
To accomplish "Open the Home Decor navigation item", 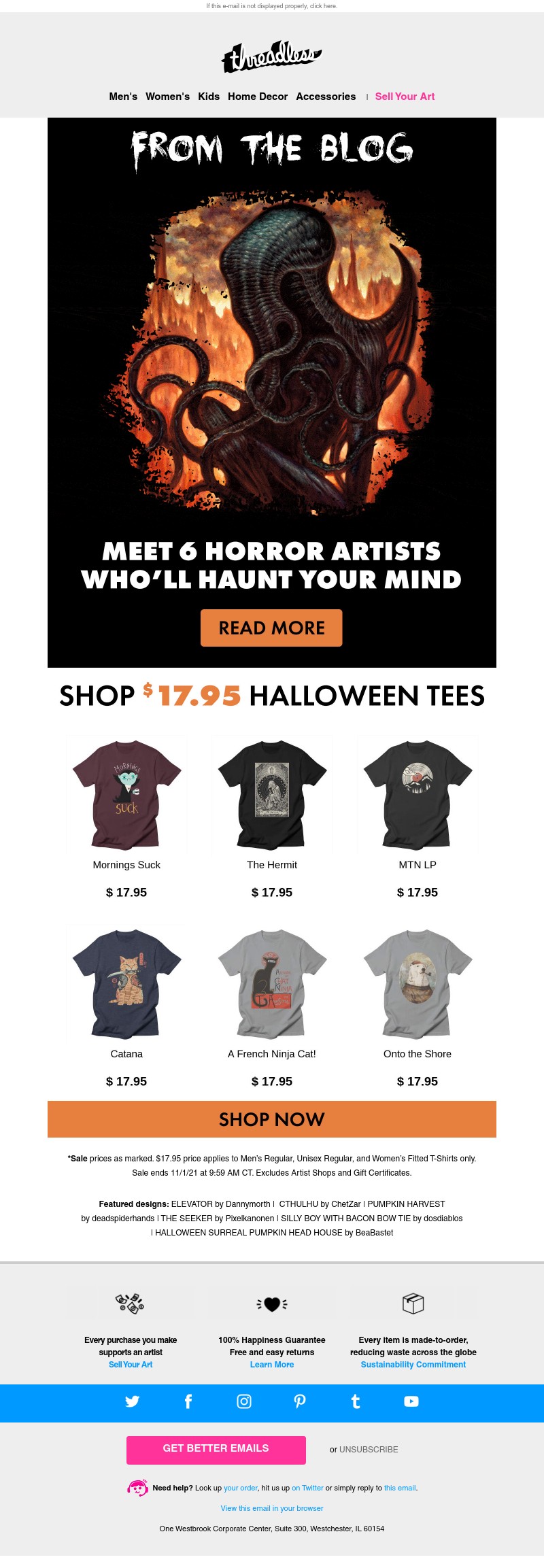I will point(258,97).
